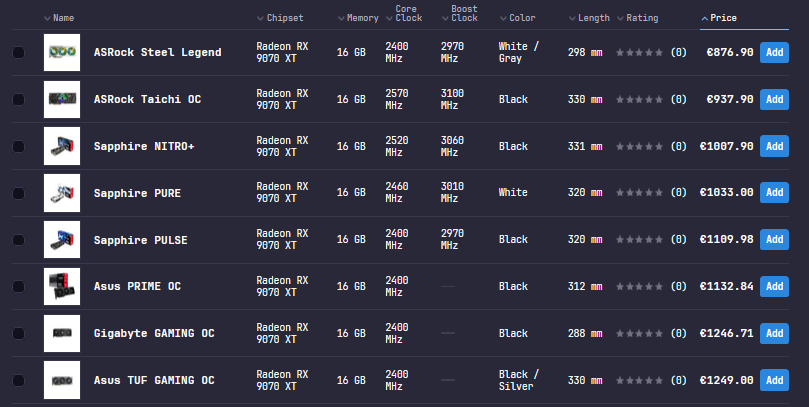
Task: Add the Sapphire PULSE at €1109.98
Action: click(x=774, y=239)
